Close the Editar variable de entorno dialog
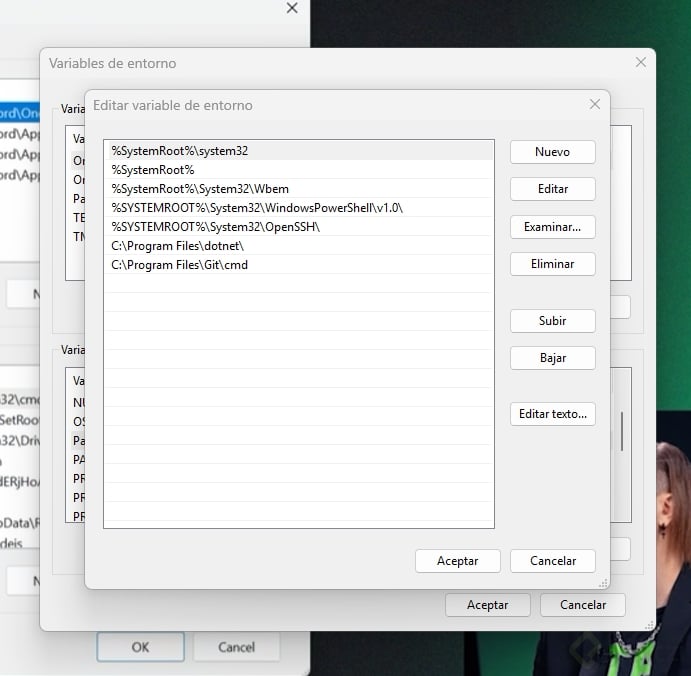The height and width of the screenshot is (676, 691). coord(595,104)
